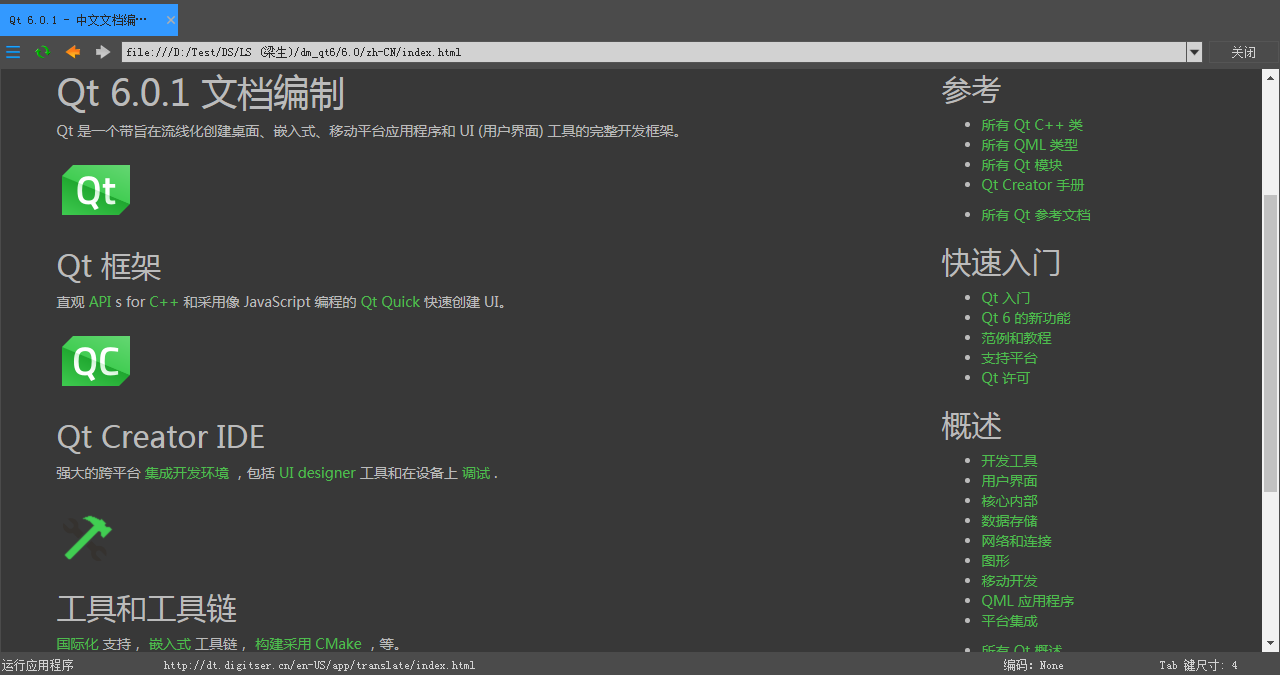The image size is (1280, 675).
Task: Click the dt.digitser.cn URL in status bar
Action: 319,665
